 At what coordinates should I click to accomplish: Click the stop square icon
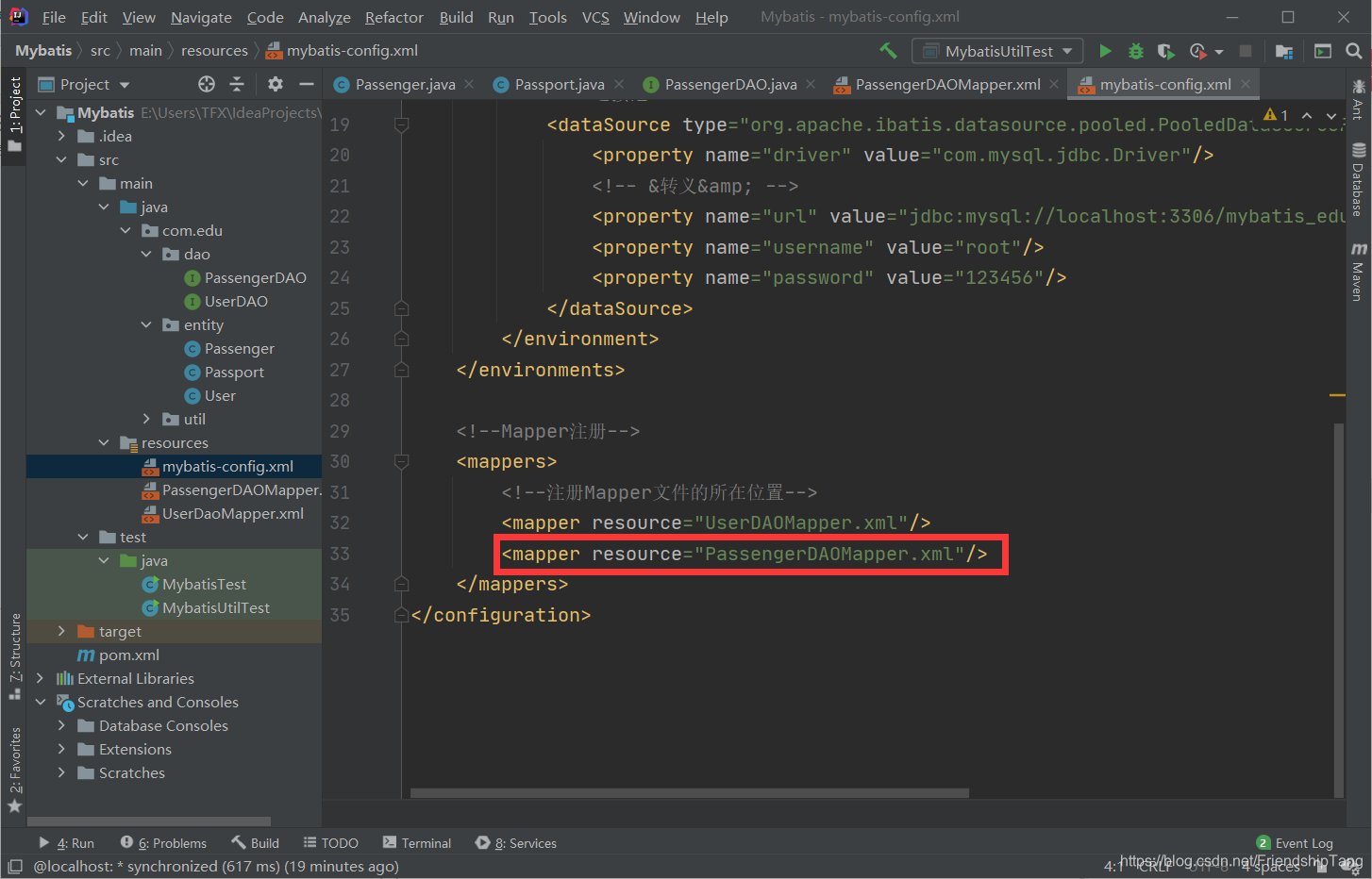1246,51
